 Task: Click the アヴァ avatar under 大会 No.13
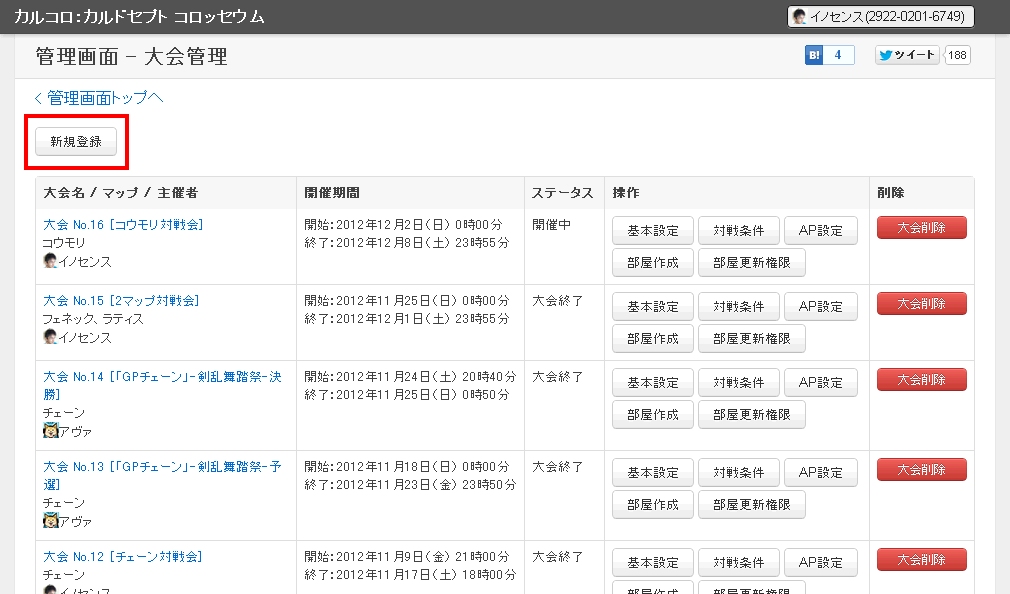click(50, 521)
